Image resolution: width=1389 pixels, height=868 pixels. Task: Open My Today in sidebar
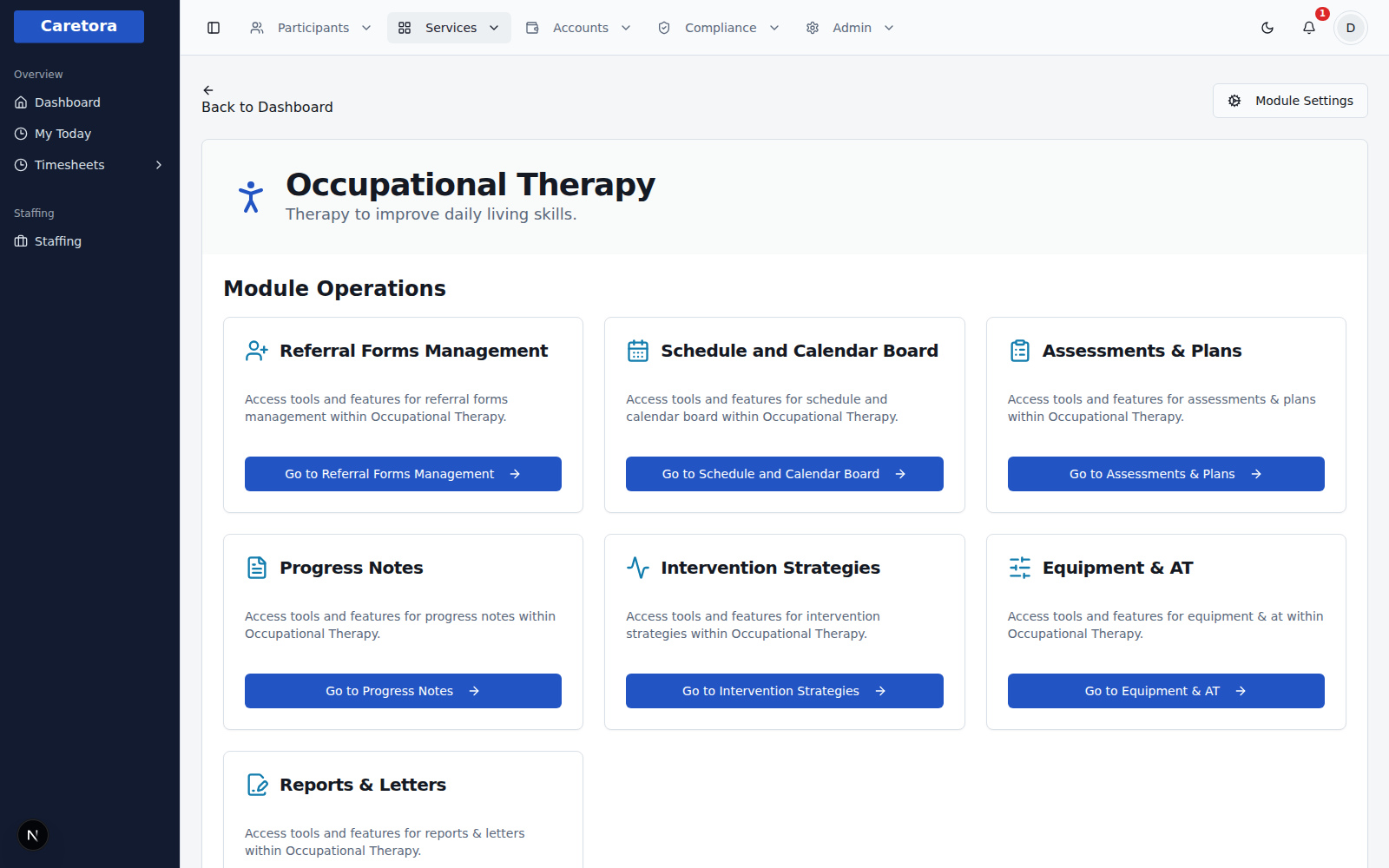89,134
